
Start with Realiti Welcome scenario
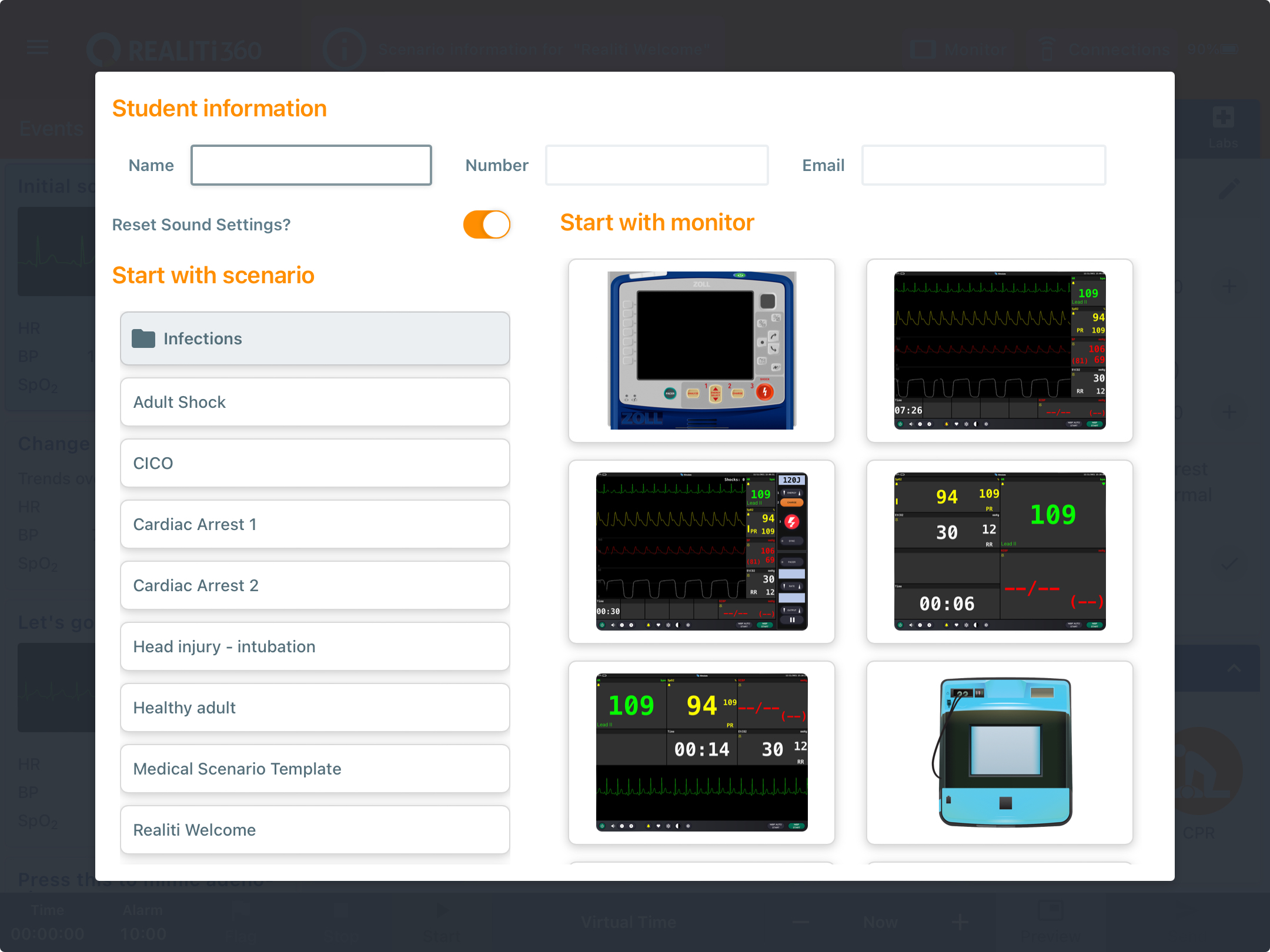pyautogui.click(x=315, y=830)
